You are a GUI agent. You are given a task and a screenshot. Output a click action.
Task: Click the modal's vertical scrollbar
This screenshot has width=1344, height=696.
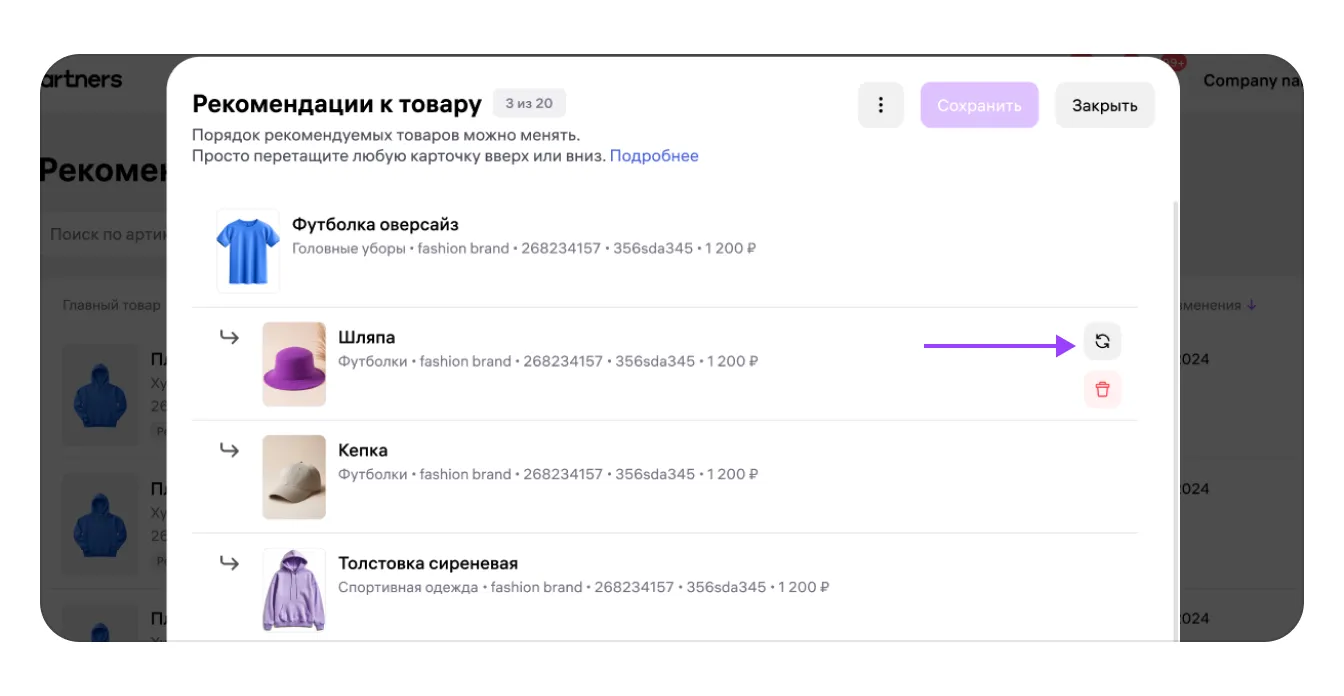(1175, 400)
